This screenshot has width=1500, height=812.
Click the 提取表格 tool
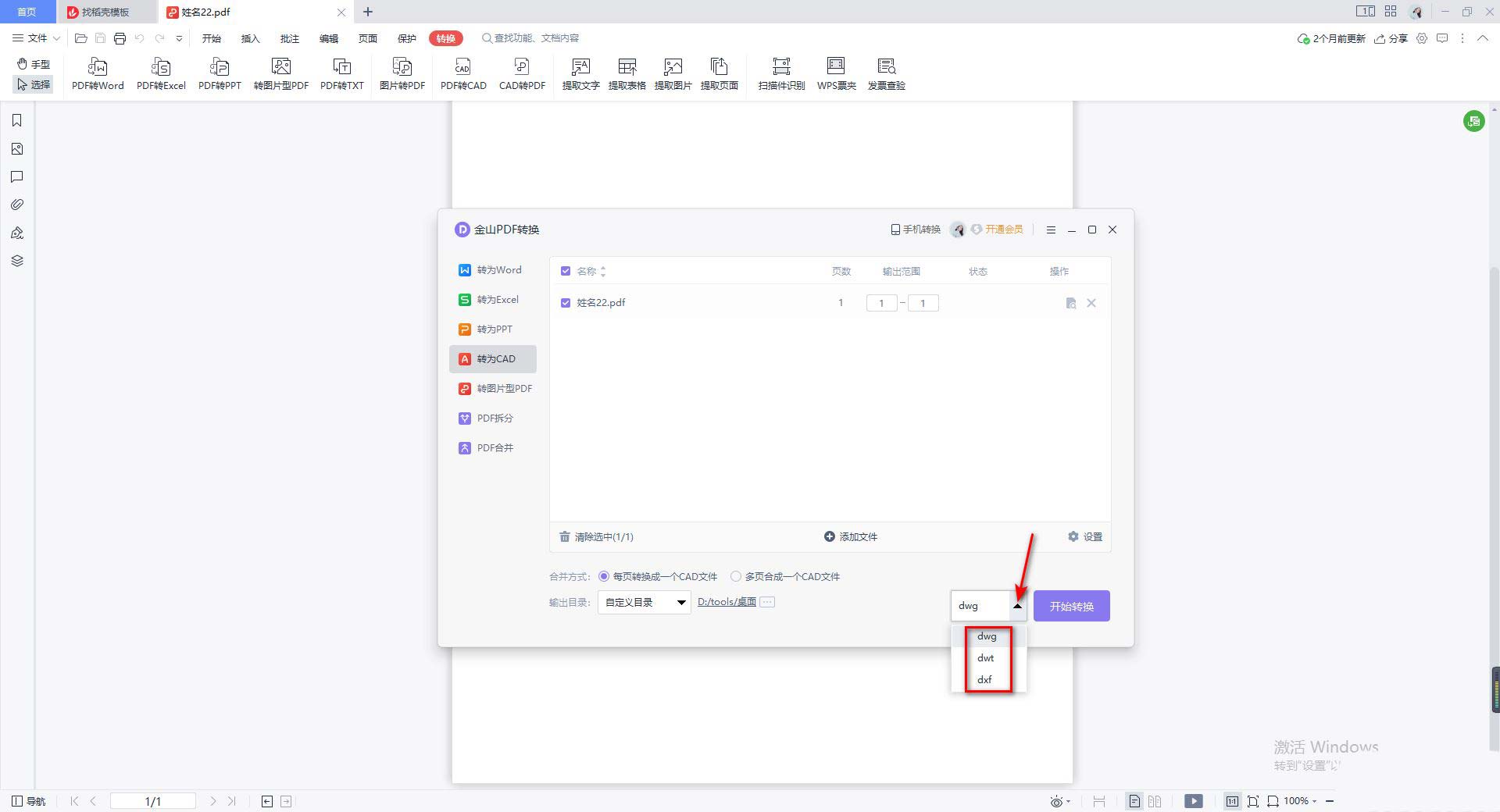[x=627, y=74]
